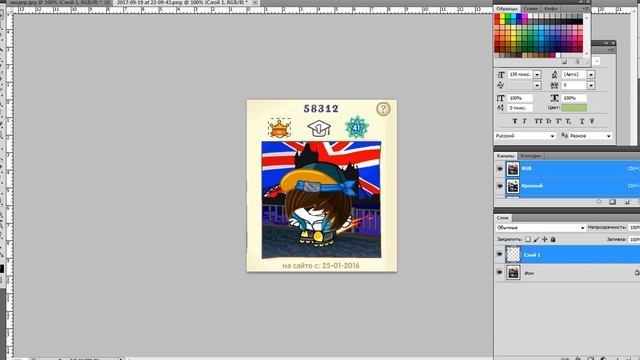The height and width of the screenshot is (360, 640).
Task: Open the tracking value dropdown
Action: tap(591, 85)
